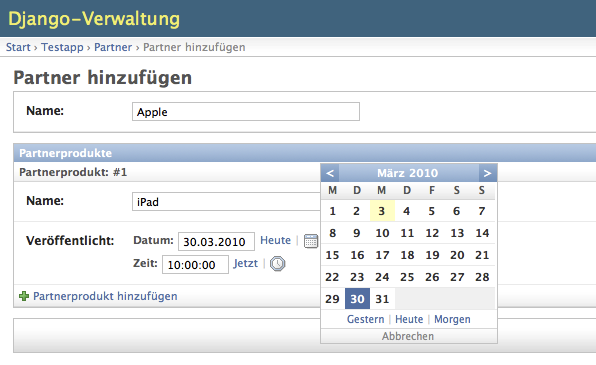This screenshot has height=365, width=596.
Task: Select highlighted day 3 in calendar
Action: pos(382,211)
